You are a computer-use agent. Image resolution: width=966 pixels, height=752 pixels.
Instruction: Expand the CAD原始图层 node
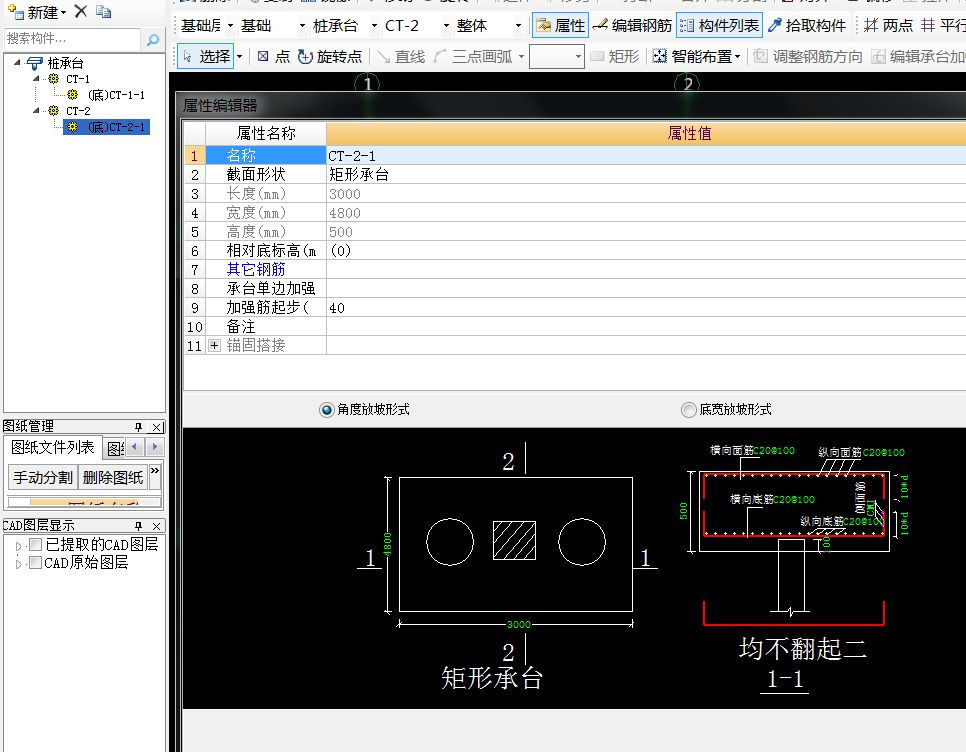point(18,564)
